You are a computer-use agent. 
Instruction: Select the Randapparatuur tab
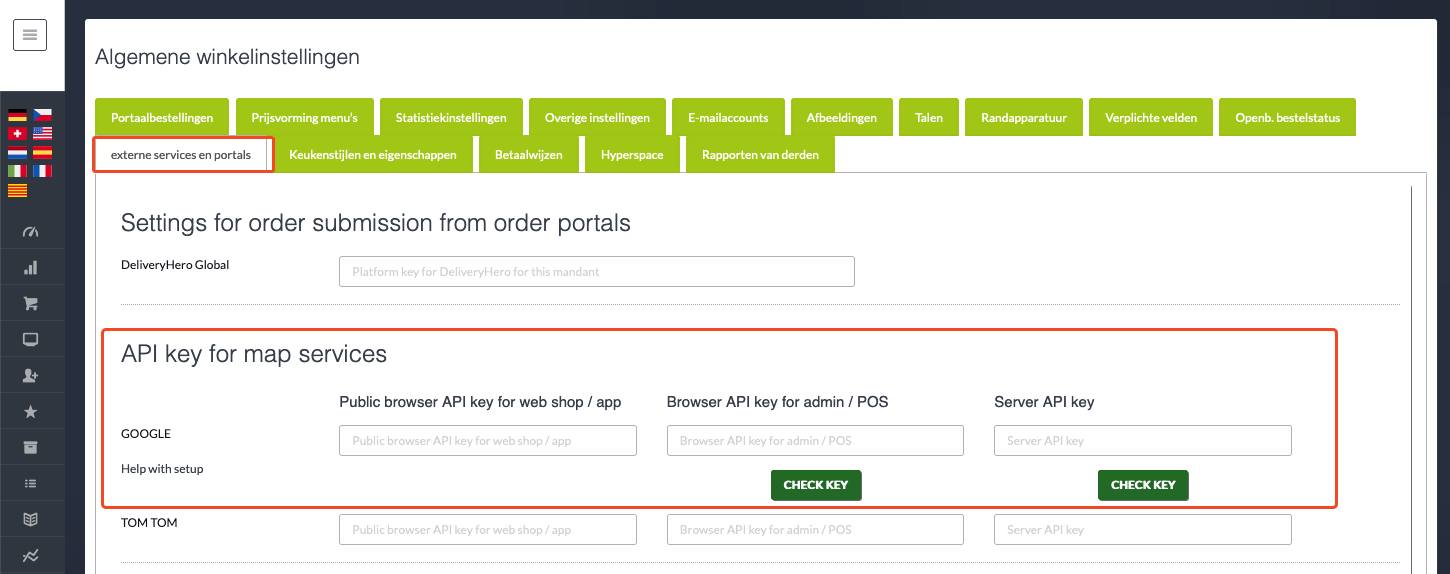pyautogui.click(x=1024, y=117)
